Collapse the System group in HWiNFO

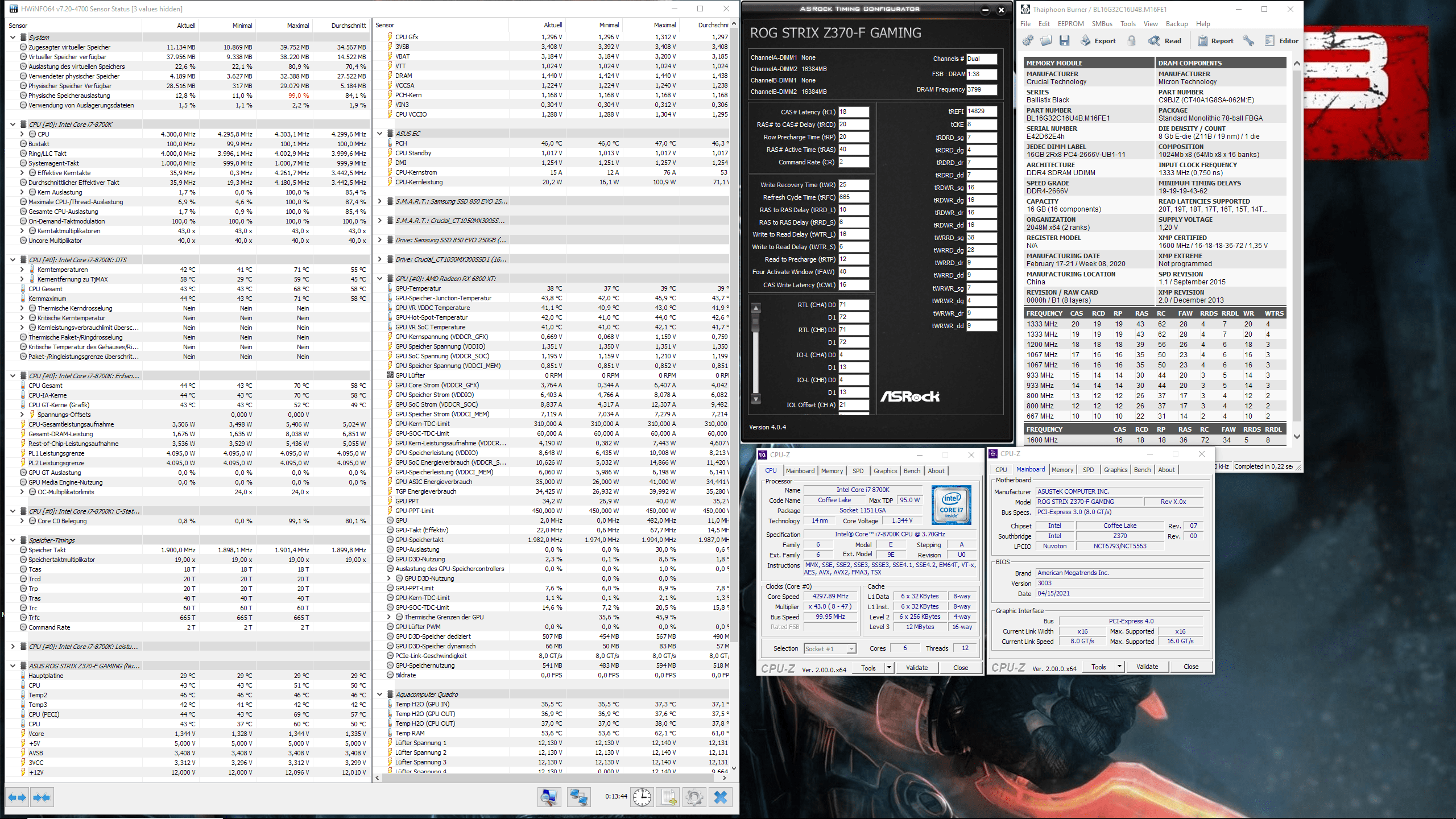(x=13, y=38)
